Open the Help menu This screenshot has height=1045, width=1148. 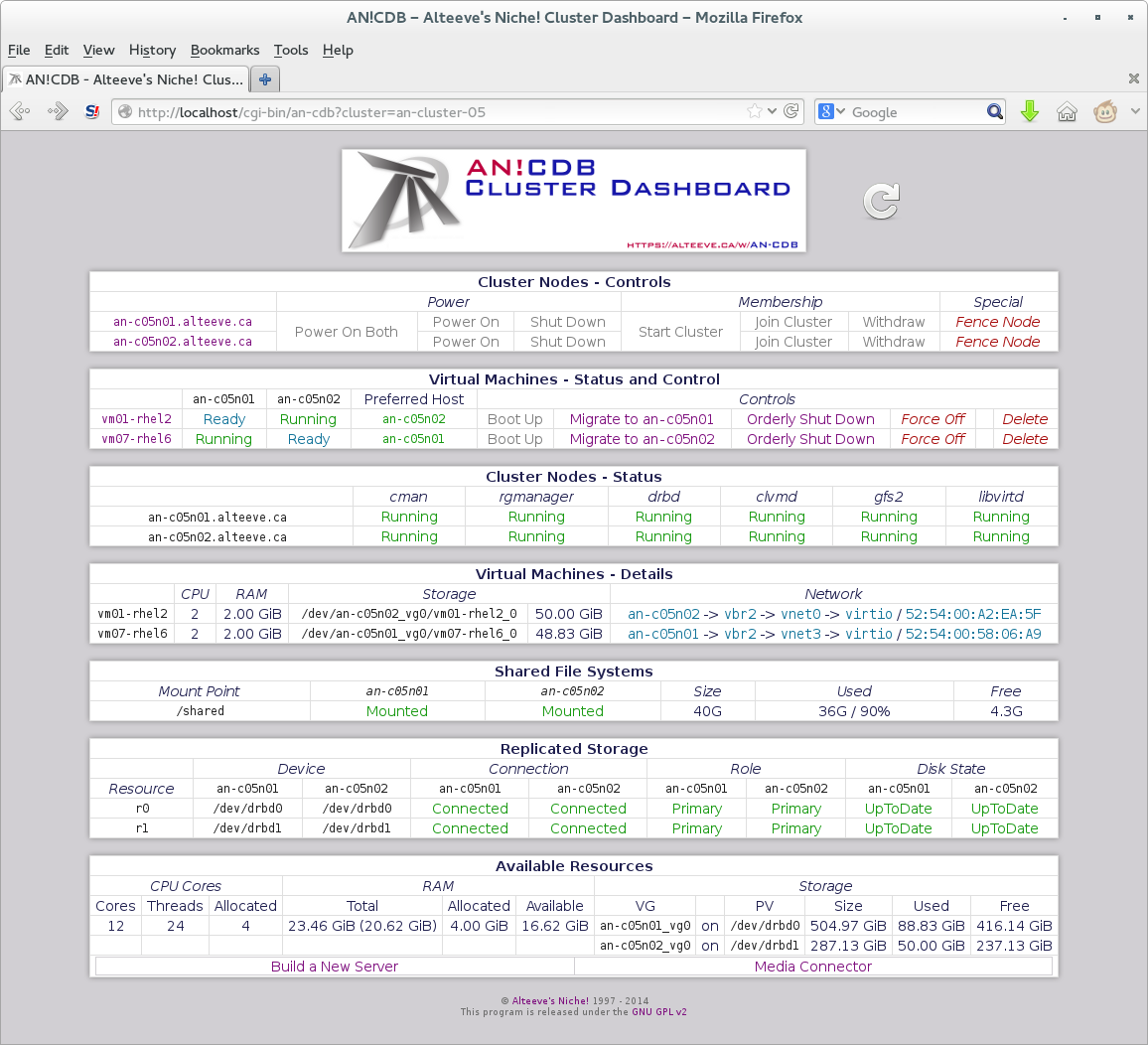(338, 50)
